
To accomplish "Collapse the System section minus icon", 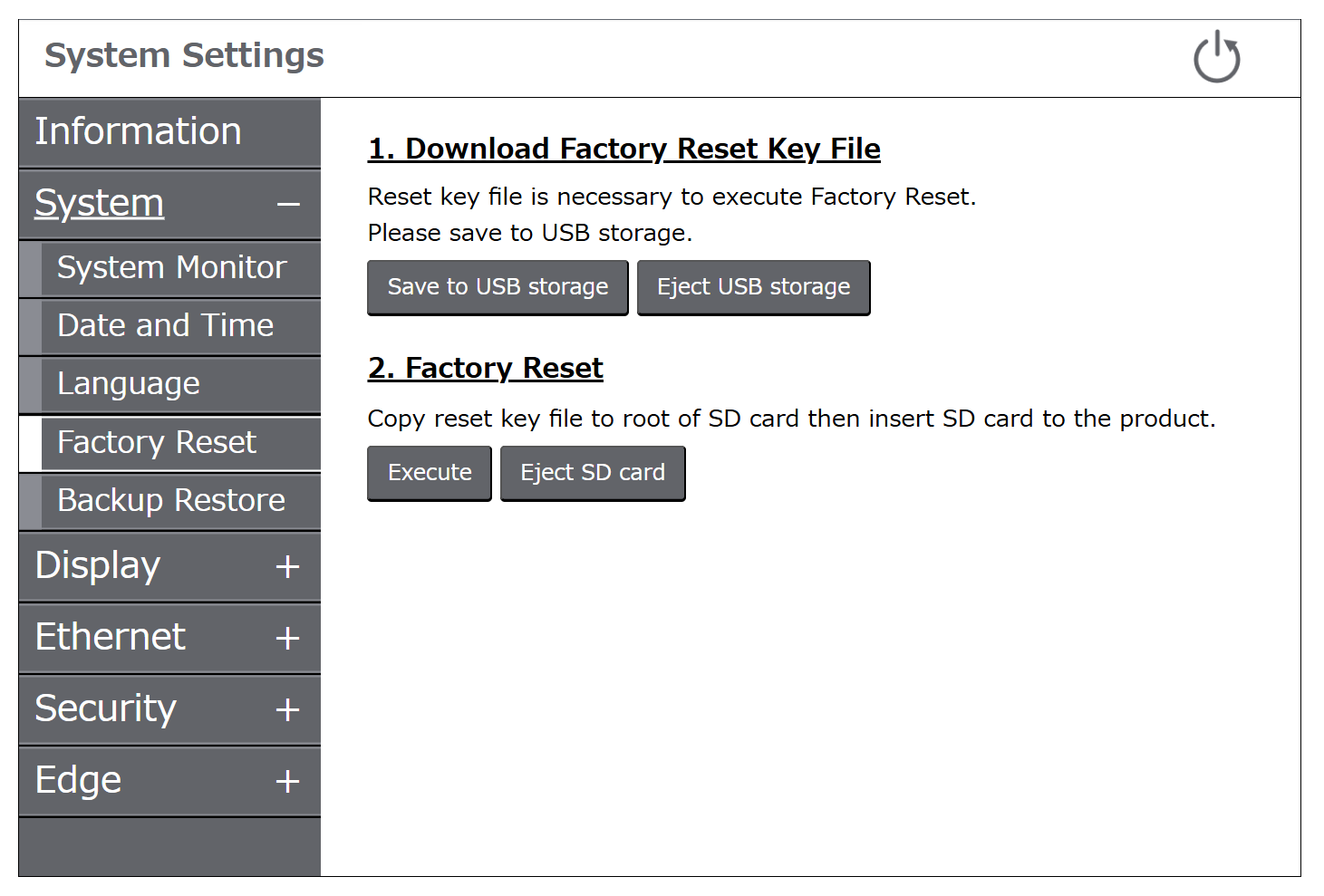I will click(288, 205).
